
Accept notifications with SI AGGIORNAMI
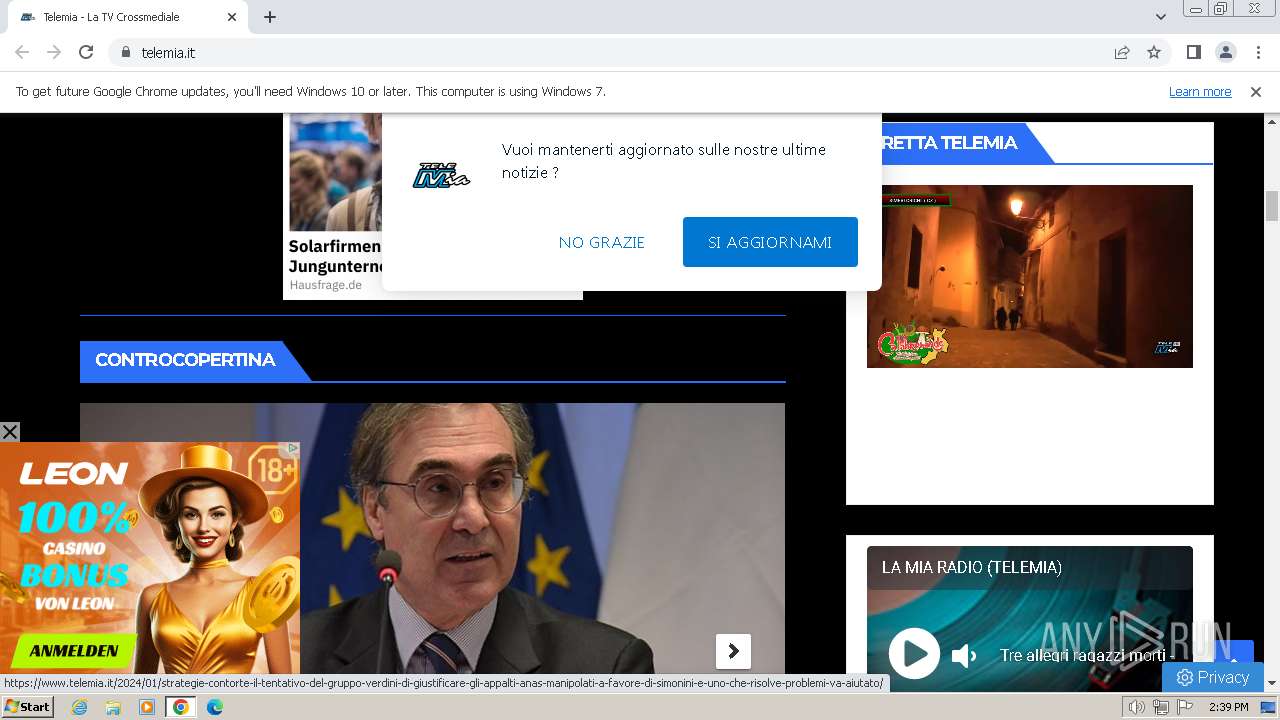[x=770, y=242]
